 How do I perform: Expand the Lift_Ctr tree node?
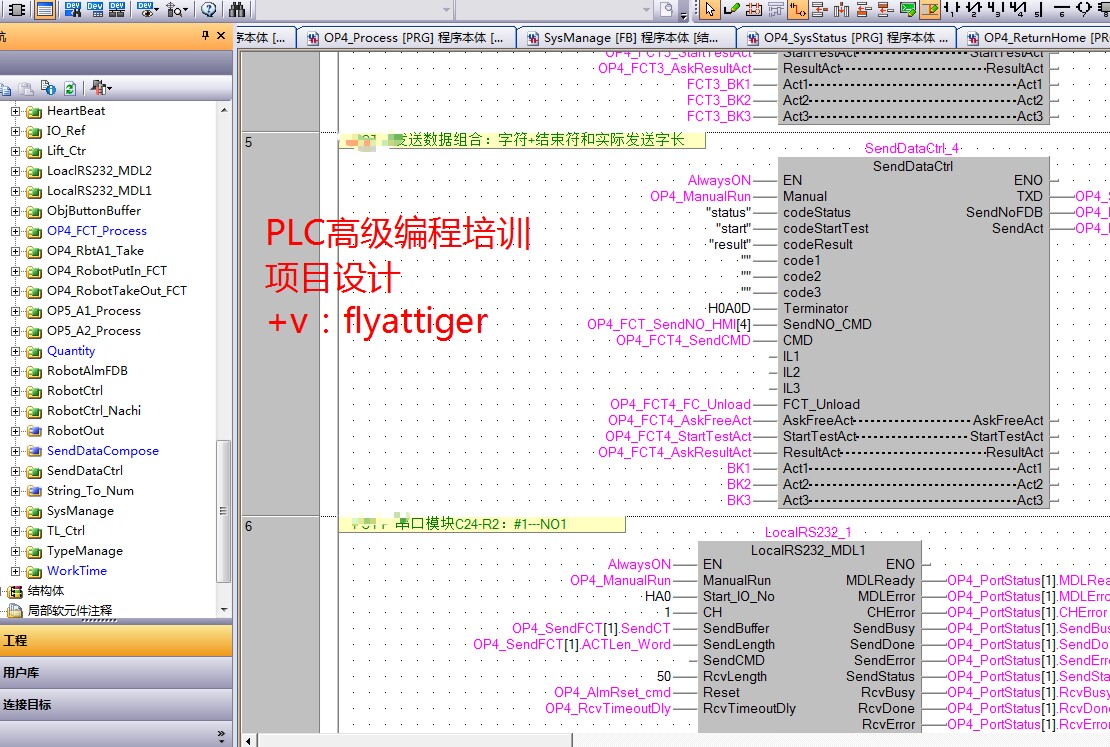(x=16, y=151)
